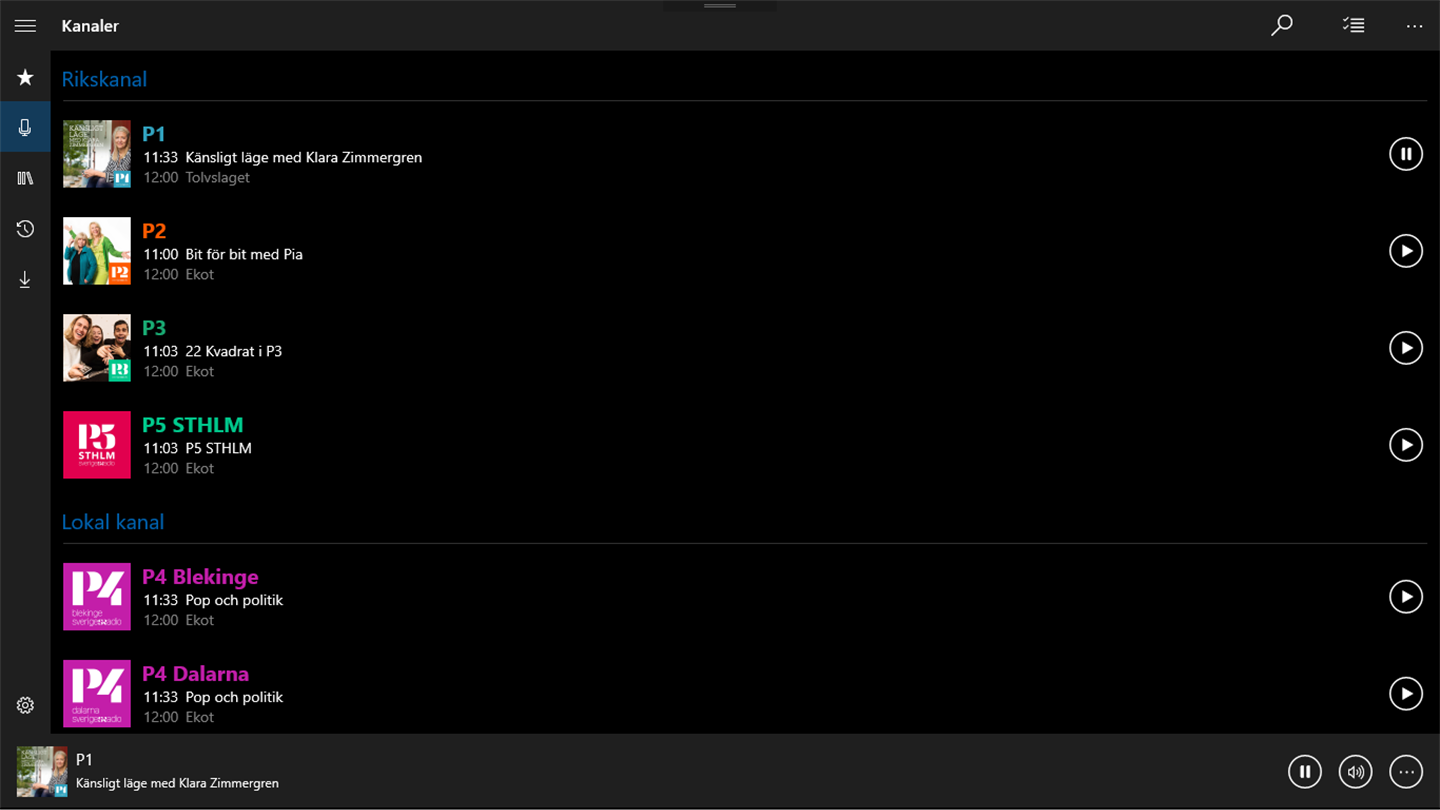The image size is (1440, 810).
Task: Play the P4 Blekinge channel
Action: [1406, 597]
